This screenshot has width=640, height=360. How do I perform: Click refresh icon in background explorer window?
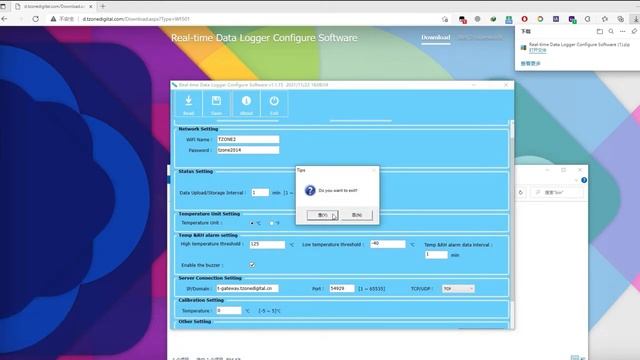(520, 192)
